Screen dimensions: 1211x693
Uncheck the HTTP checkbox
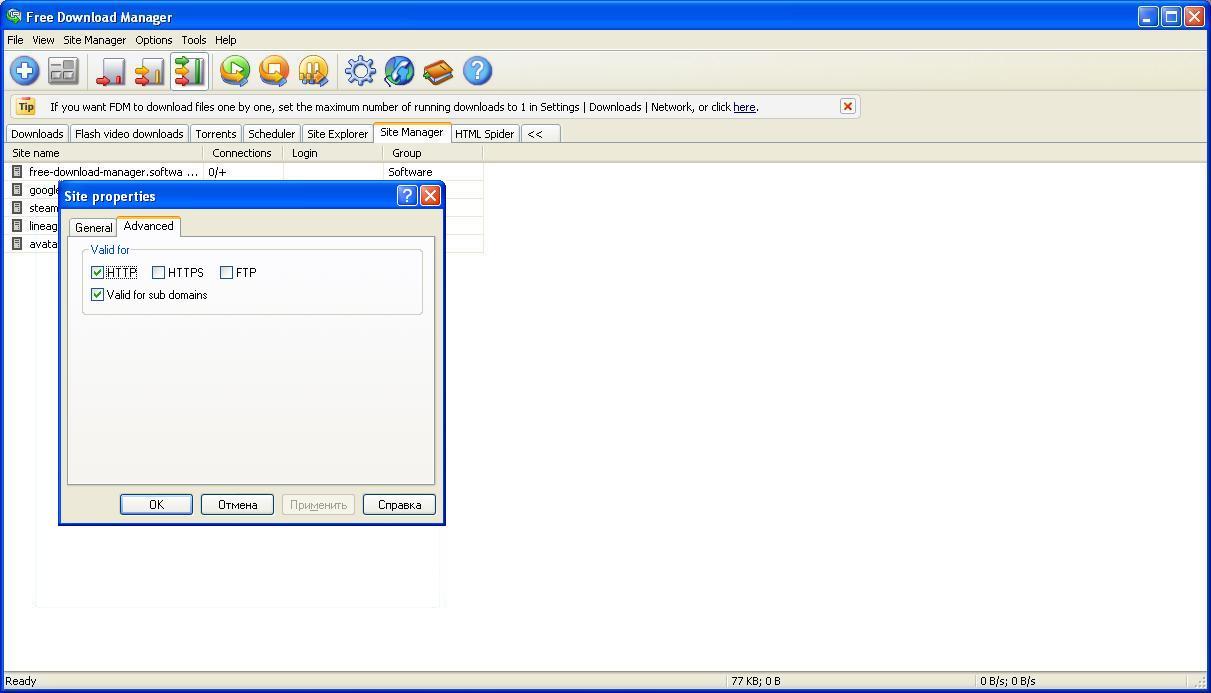click(x=98, y=271)
